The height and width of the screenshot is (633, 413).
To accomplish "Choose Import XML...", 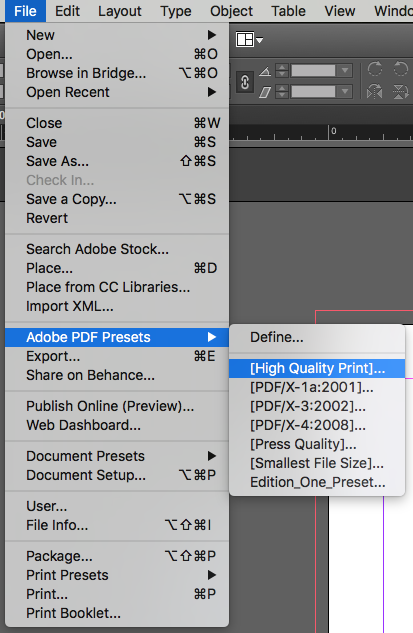I will (117, 306).
